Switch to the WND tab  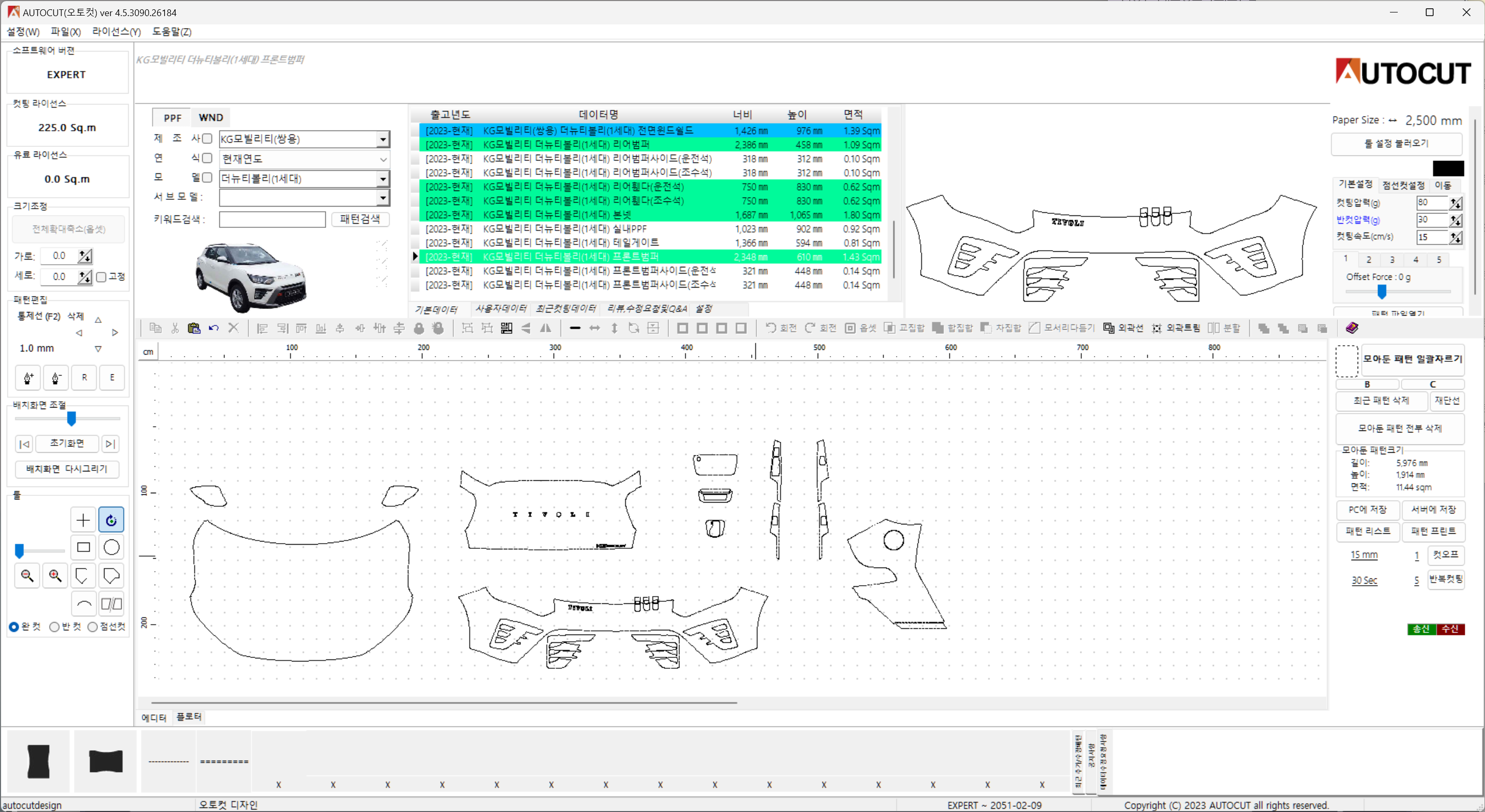211,117
